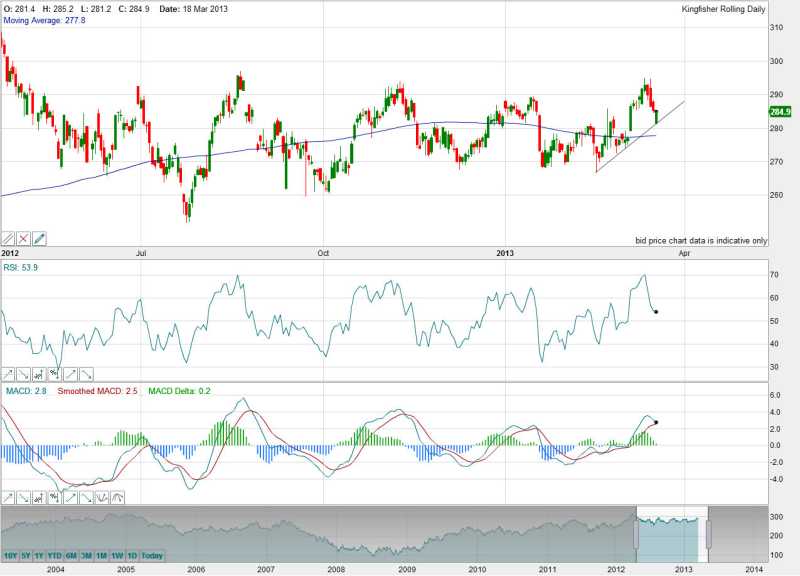Click the MACD Delta: 0.2 label
The height and width of the screenshot is (576, 800).
click(x=179, y=391)
